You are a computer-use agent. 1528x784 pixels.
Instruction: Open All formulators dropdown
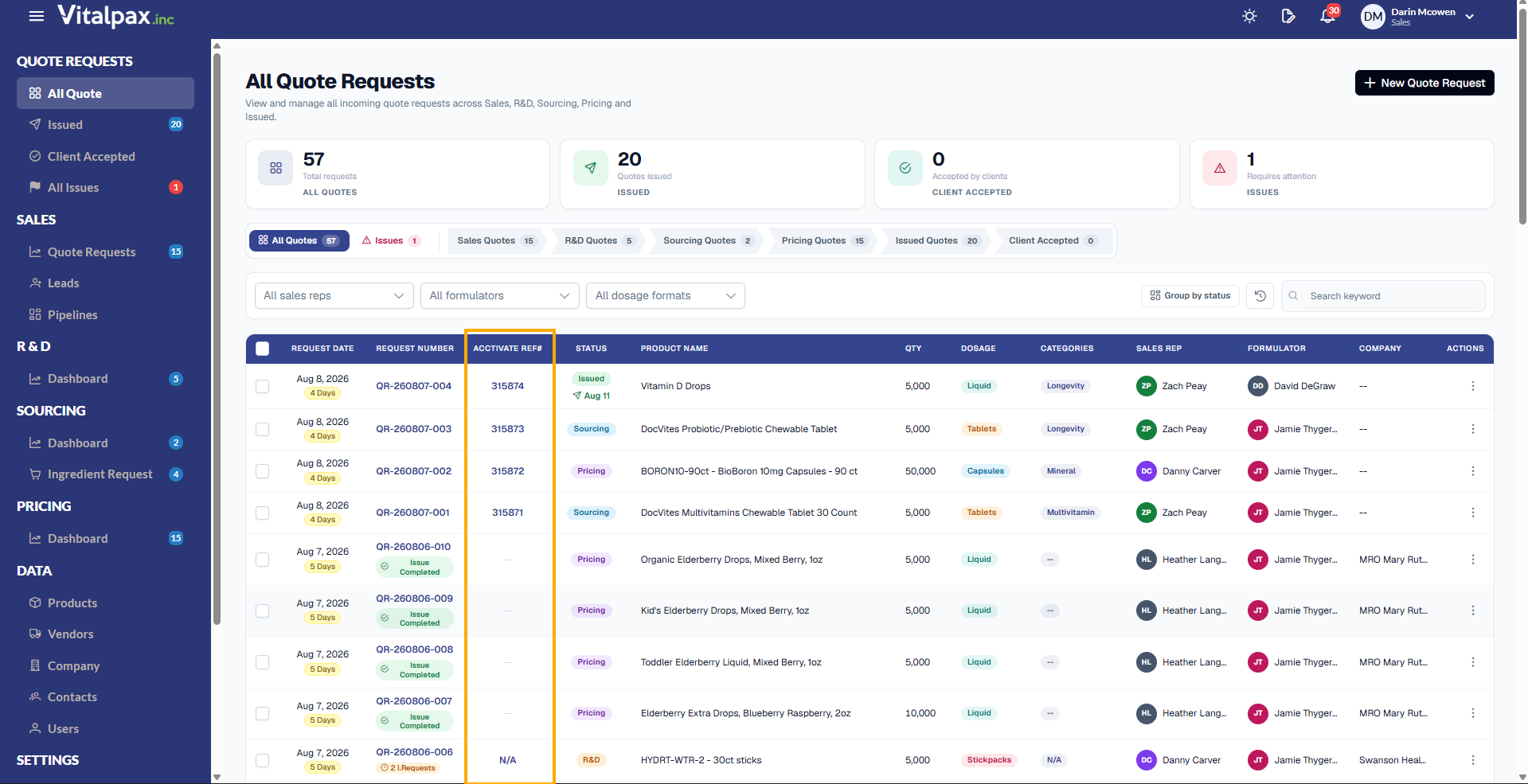(500, 295)
